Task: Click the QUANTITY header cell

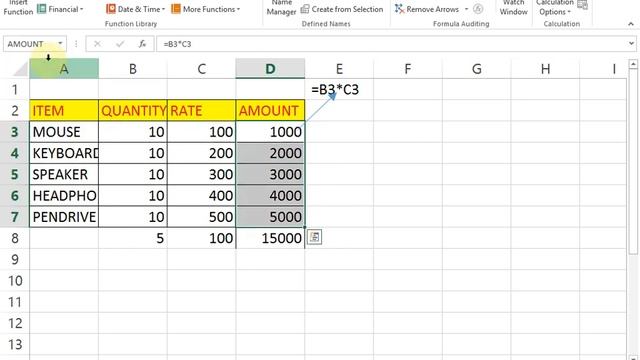Action: (133, 111)
